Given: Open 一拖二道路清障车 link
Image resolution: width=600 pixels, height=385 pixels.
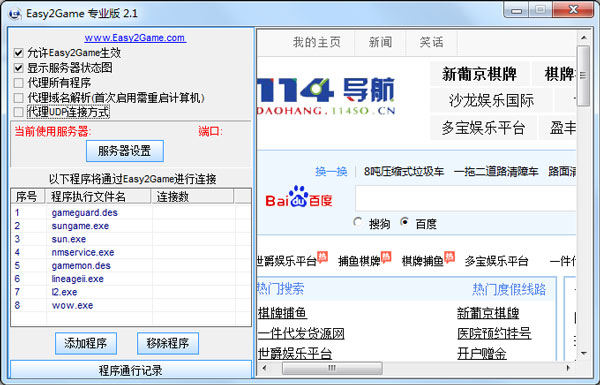Looking at the screenshot, I should point(496,171).
